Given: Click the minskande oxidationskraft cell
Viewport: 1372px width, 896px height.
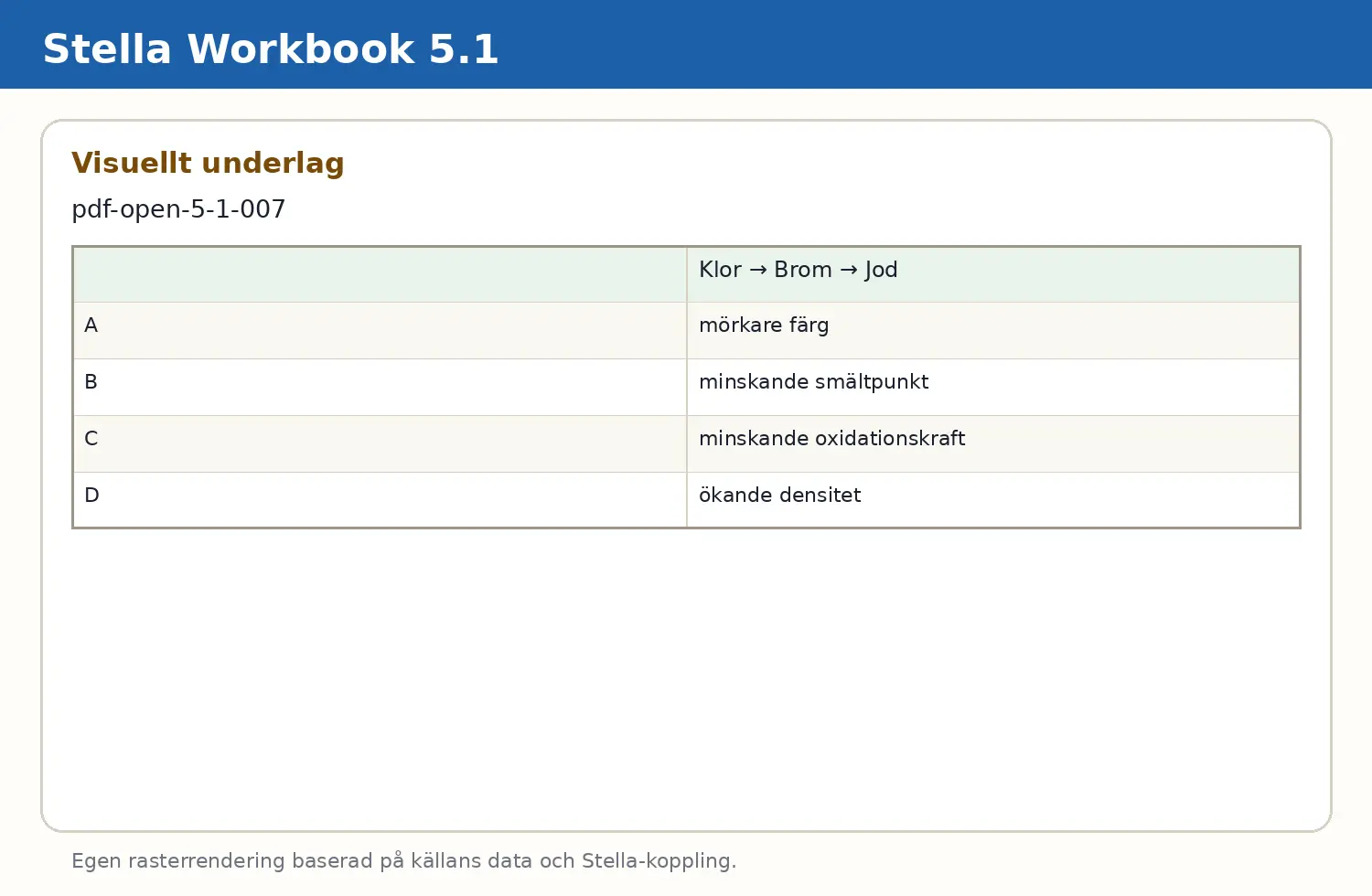Looking at the screenshot, I should pyautogui.click(x=993, y=444).
